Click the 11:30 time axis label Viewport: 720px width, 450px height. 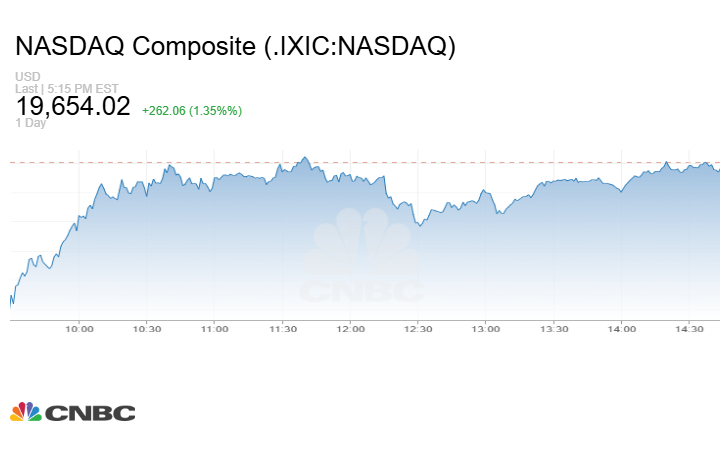(282, 329)
